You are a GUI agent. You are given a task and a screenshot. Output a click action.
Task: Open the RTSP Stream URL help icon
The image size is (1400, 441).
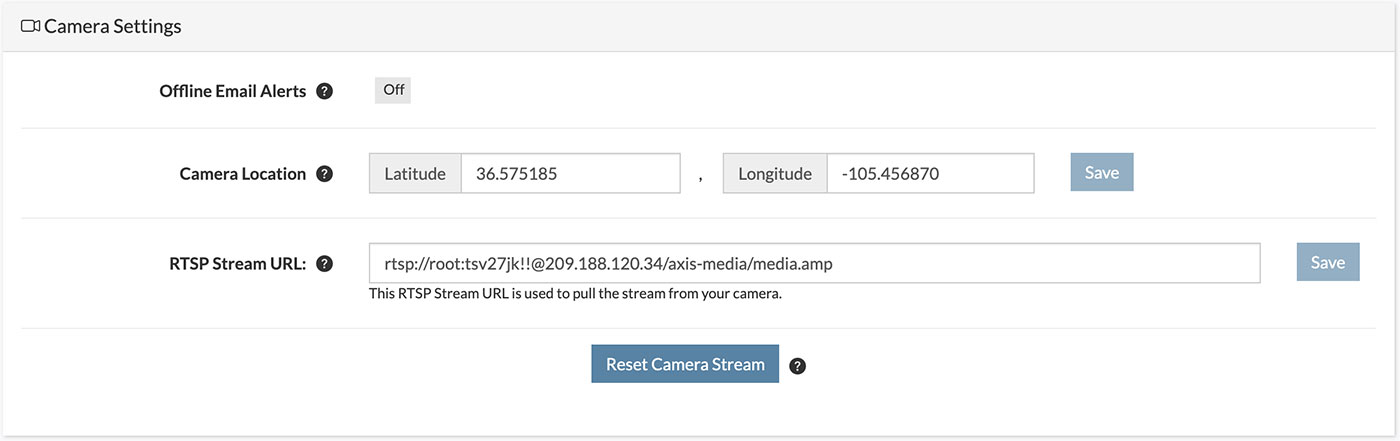[324, 264]
